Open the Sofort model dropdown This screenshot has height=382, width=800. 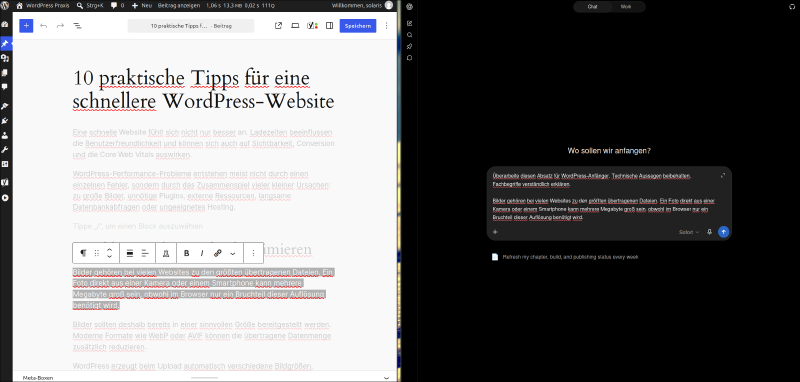click(689, 232)
